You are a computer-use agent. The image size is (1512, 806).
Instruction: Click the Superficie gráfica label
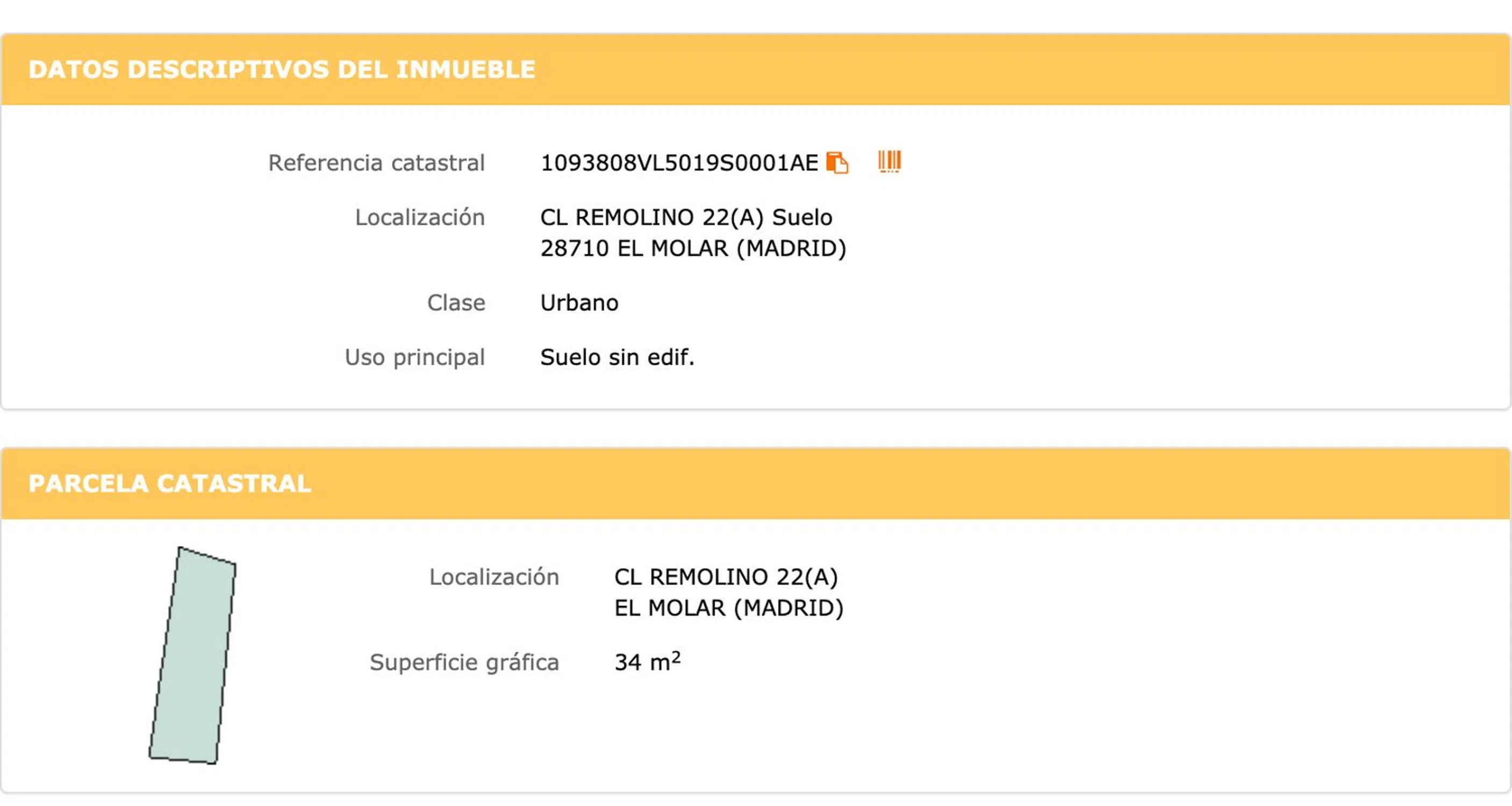tap(464, 663)
